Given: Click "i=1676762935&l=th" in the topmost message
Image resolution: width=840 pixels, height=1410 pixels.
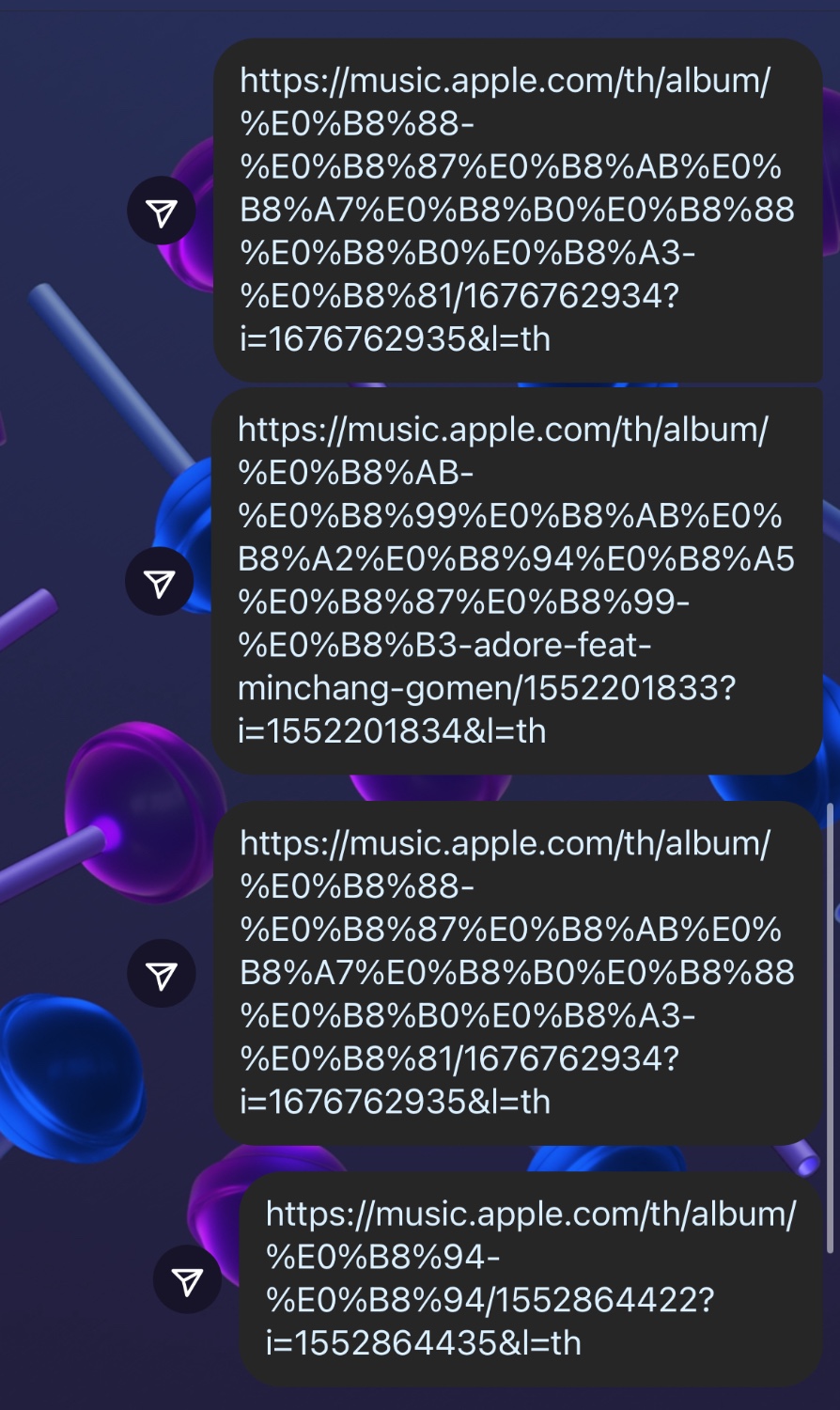Looking at the screenshot, I should tap(396, 338).
